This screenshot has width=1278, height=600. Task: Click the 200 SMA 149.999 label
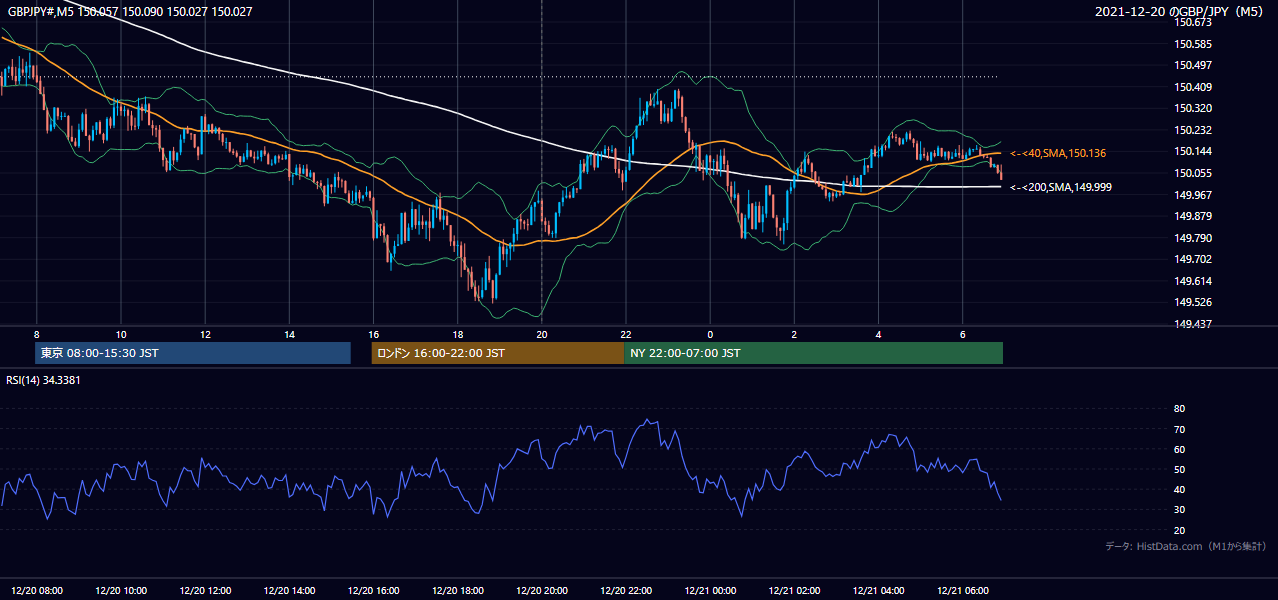click(1061, 187)
